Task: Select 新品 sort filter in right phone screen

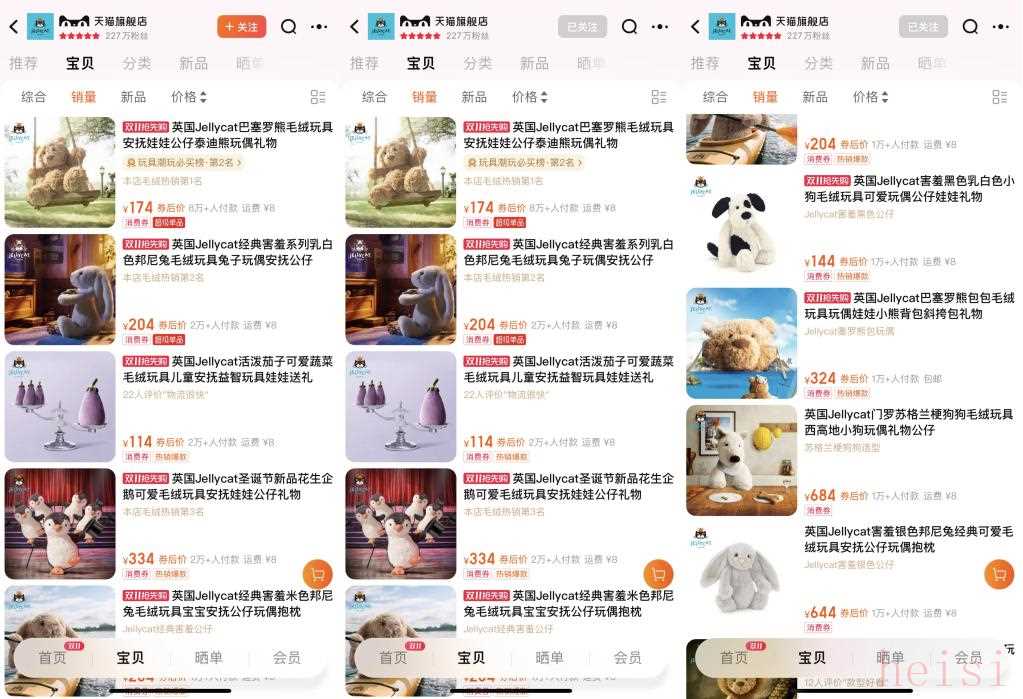Action: 814,97
